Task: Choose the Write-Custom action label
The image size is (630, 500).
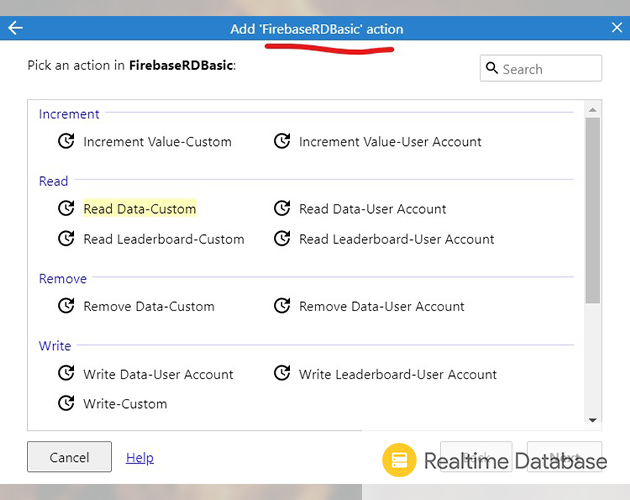Action: (125, 404)
